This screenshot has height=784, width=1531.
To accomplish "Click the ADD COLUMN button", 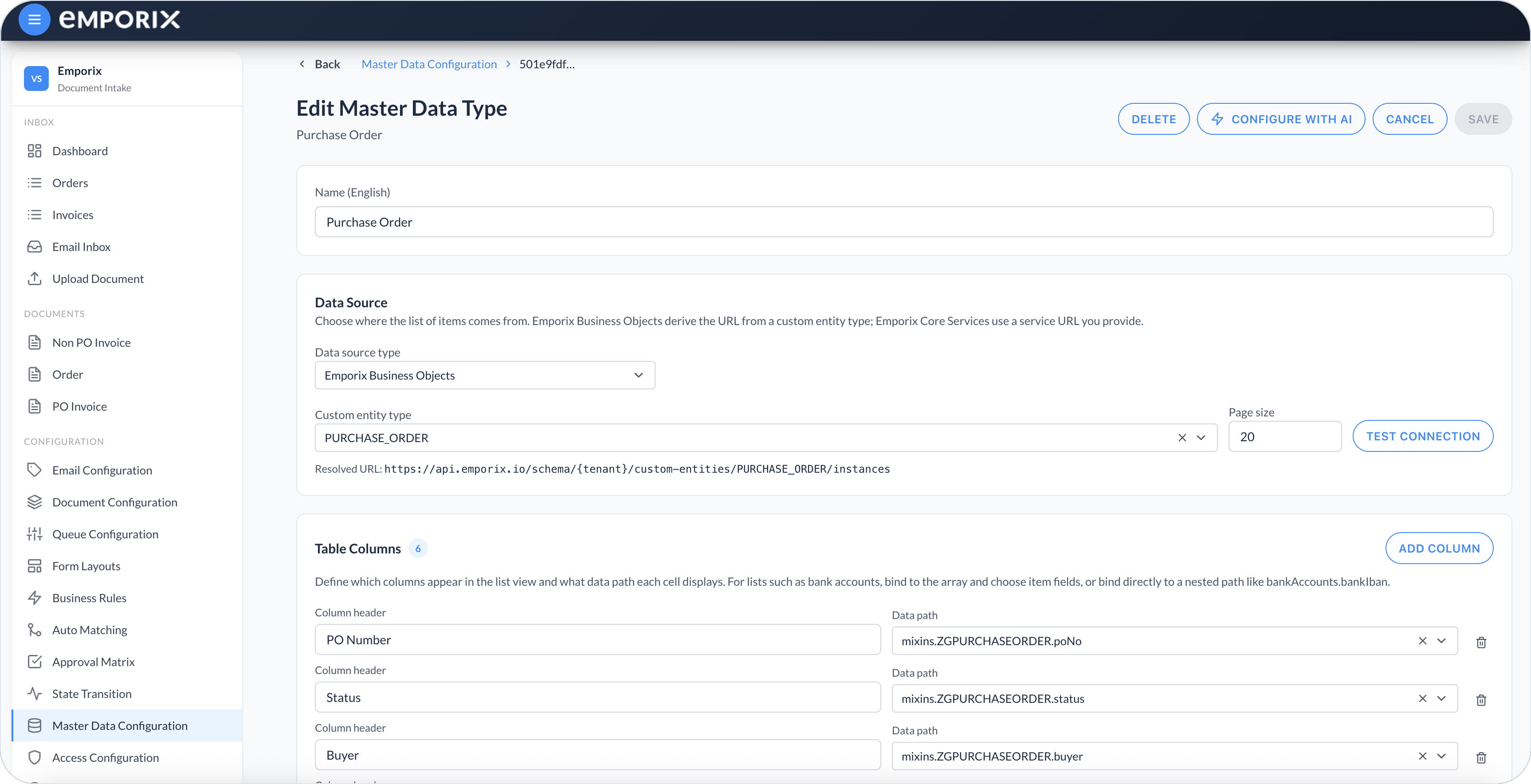I will click(x=1439, y=549).
